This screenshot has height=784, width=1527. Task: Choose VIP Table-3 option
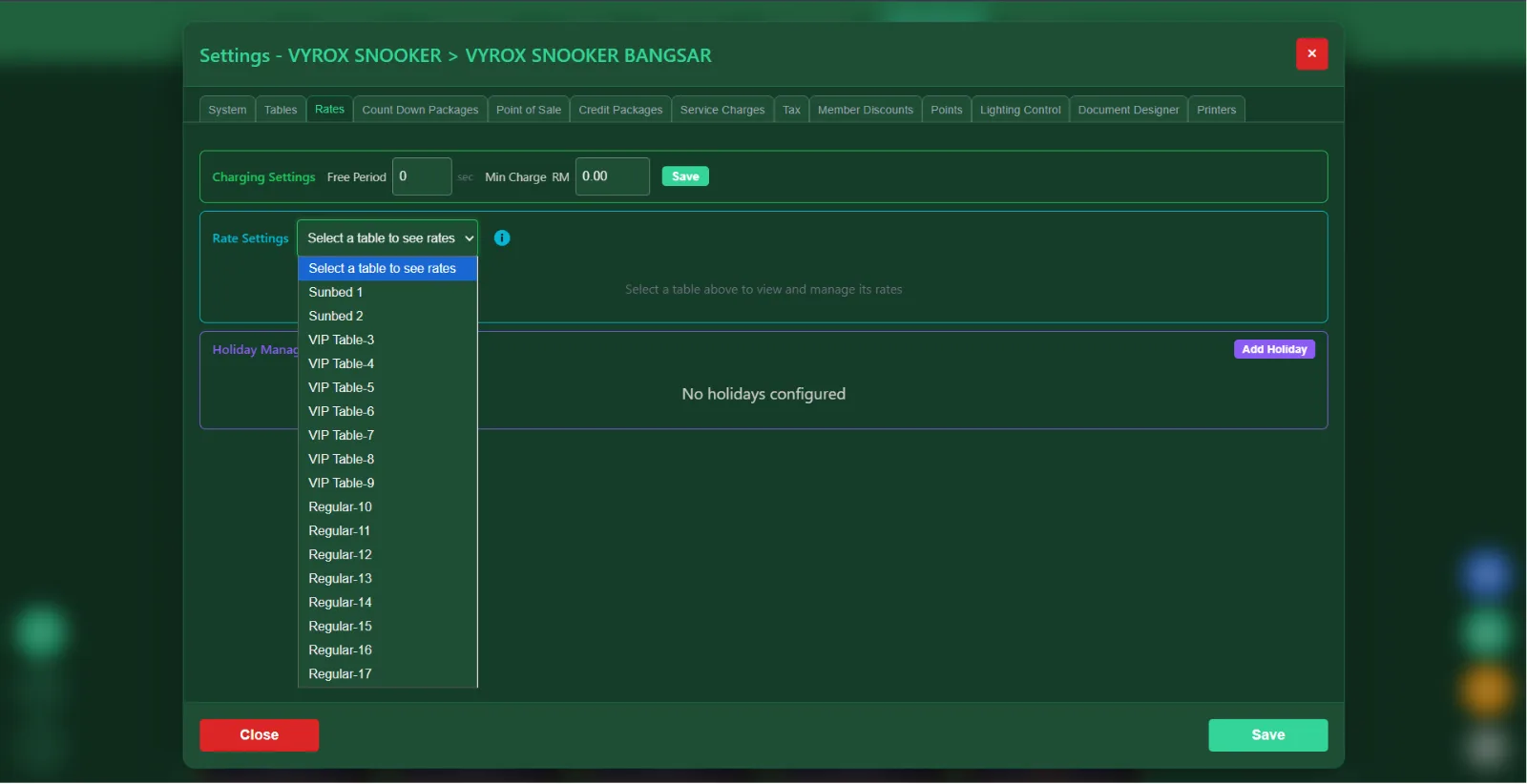coord(387,340)
